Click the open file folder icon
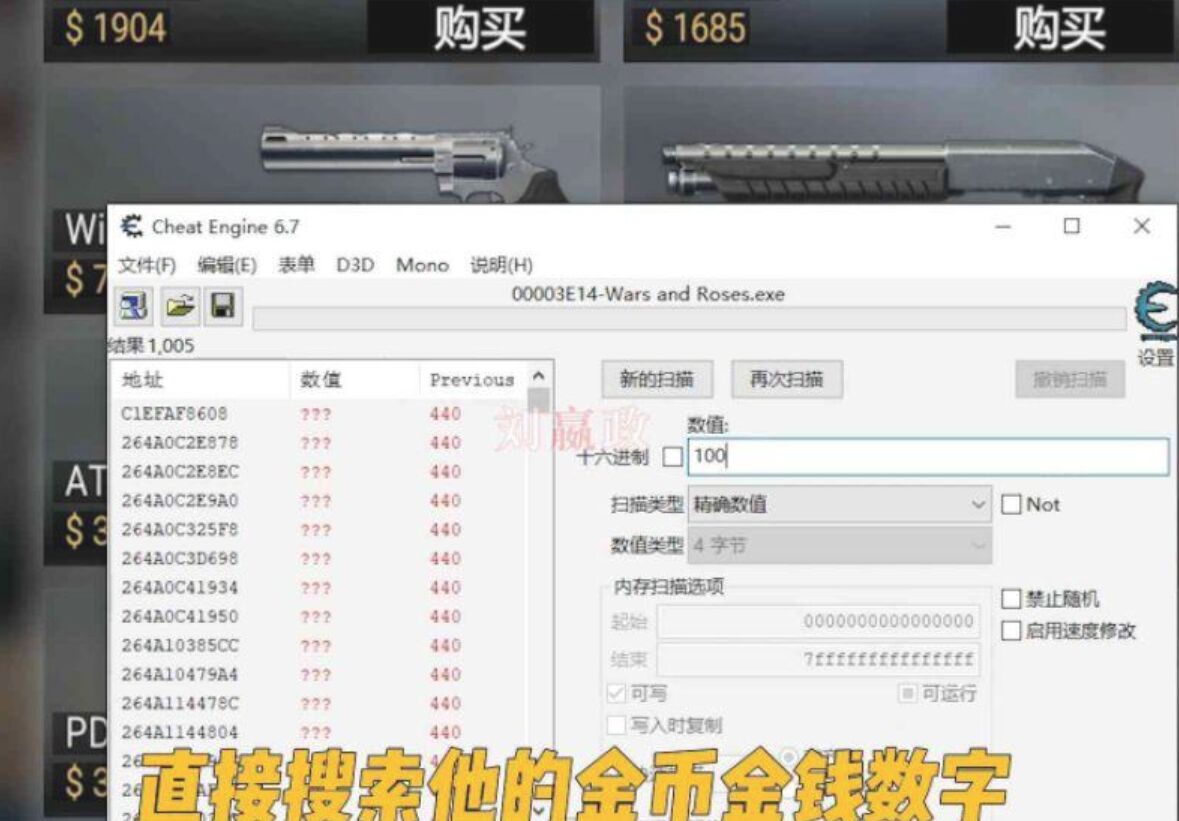The width and height of the screenshot is (1179, 821). point(180,306)
